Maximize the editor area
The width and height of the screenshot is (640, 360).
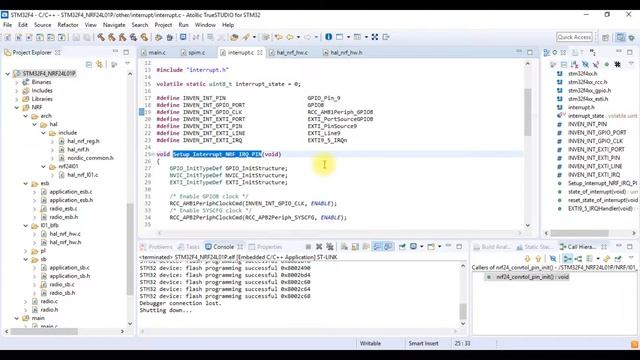coord(530,52)
